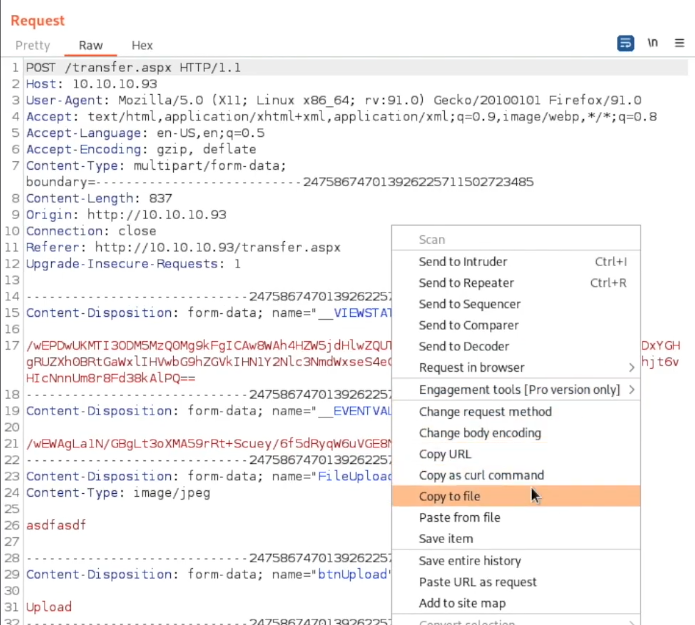The image size is (695, 625).
Task: Toggle the word wrap icon
Action: pyautogui.click(x=626, y=43)
